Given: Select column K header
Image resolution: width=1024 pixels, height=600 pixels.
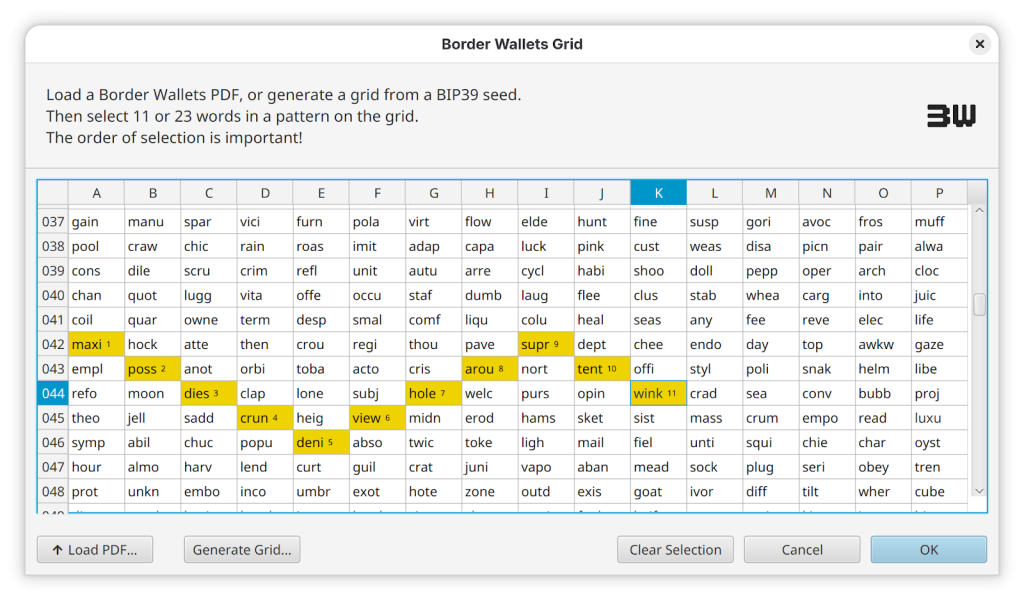Looking at the screenshot, I should (658, 193).
